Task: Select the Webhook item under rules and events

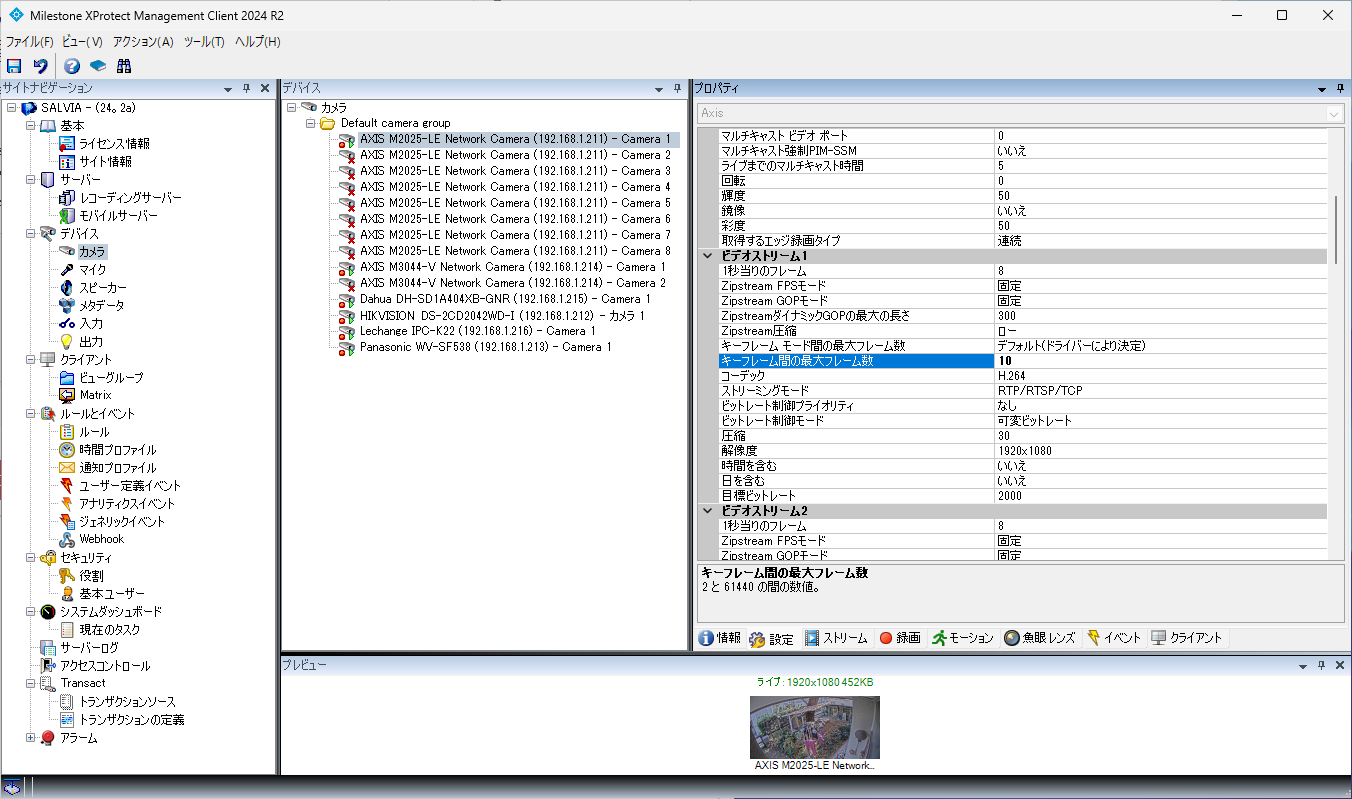Action: point(101,539)
